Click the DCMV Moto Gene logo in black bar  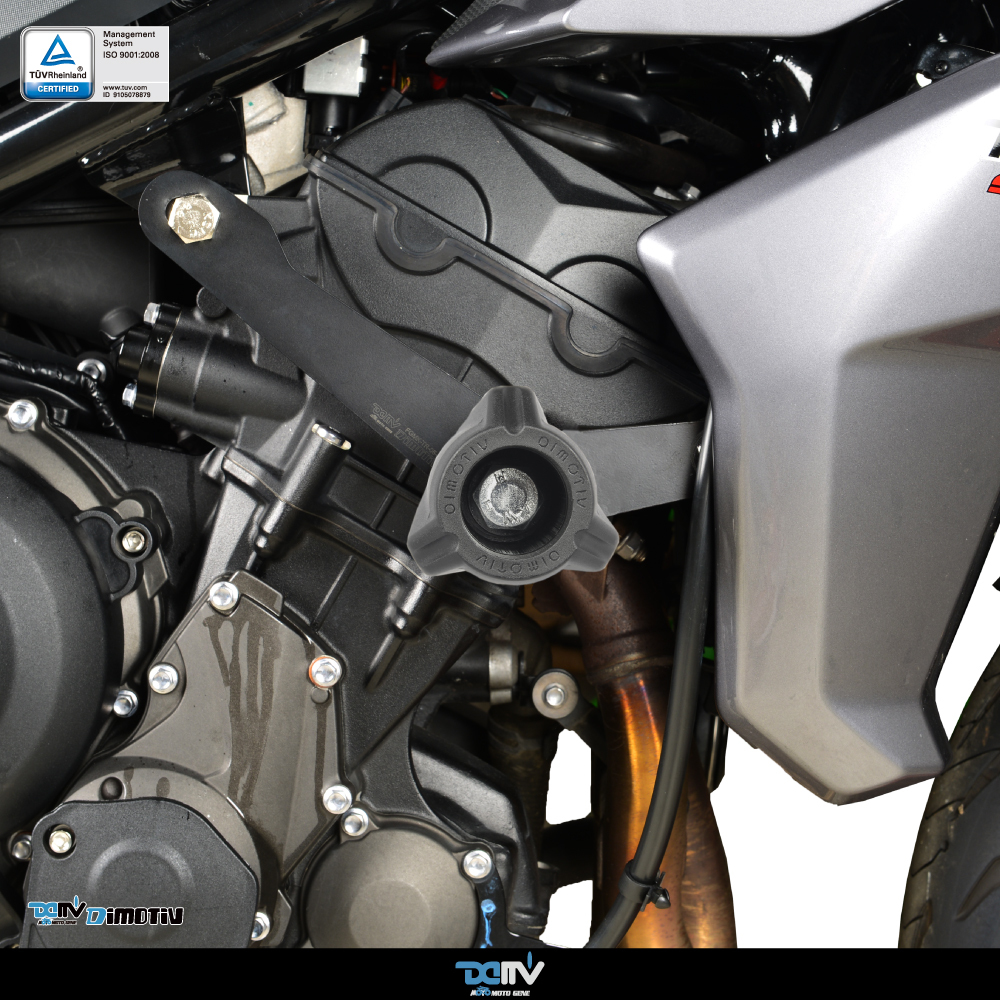(499, 974)
